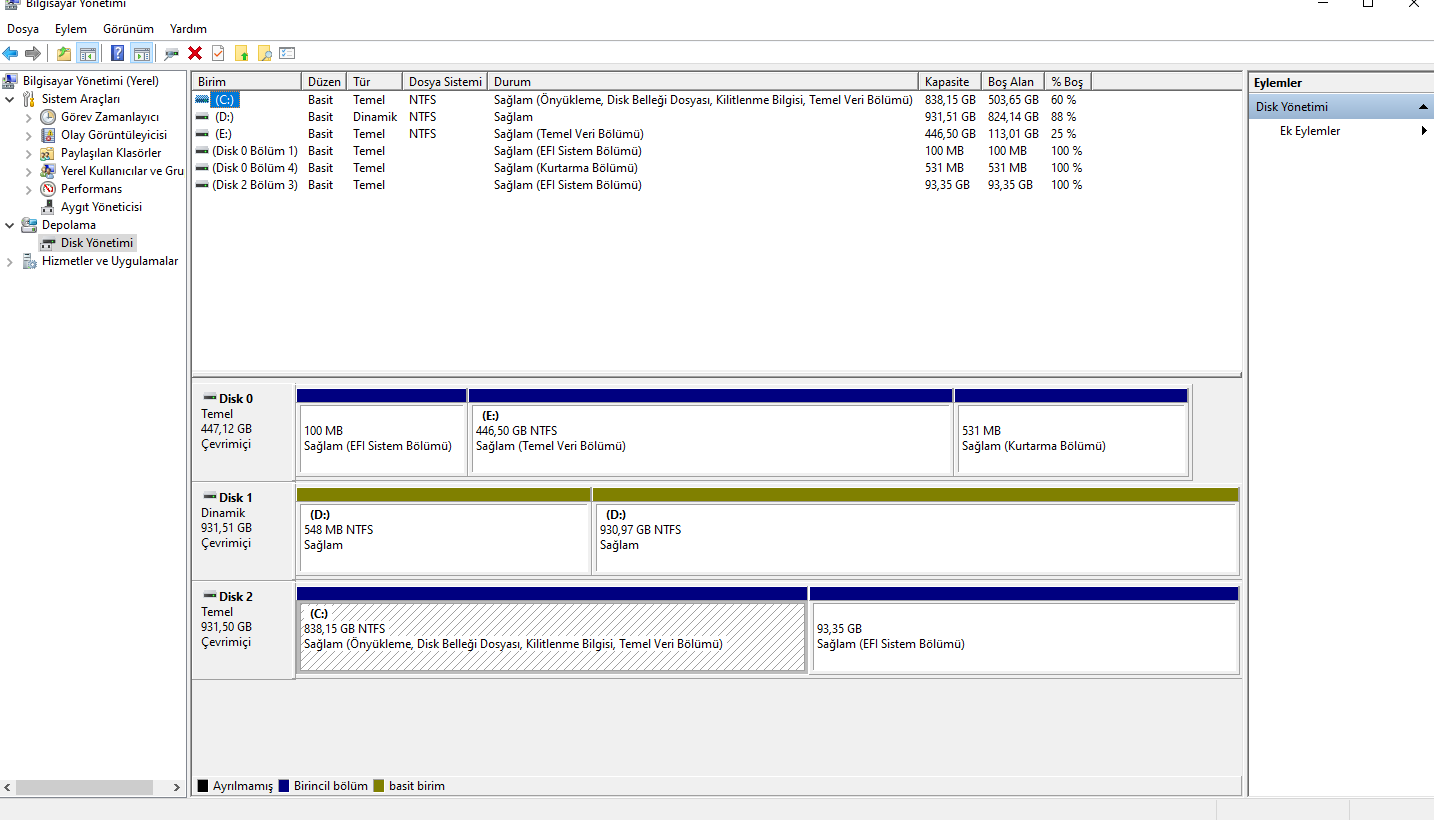Viewport: 1434px width, 820px height.
Task: Open Paylaşılan Klasörler in the tree
Action: pos(110,153)
